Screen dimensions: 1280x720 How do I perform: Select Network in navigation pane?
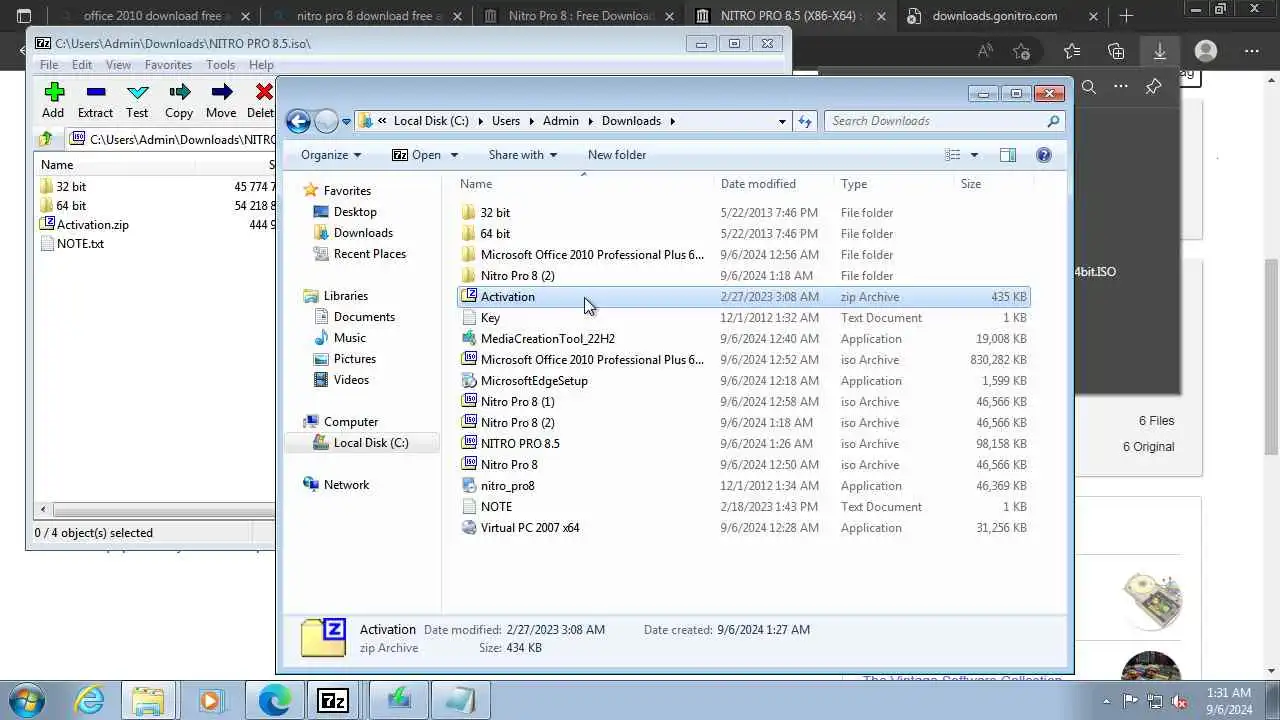[346, 485]
